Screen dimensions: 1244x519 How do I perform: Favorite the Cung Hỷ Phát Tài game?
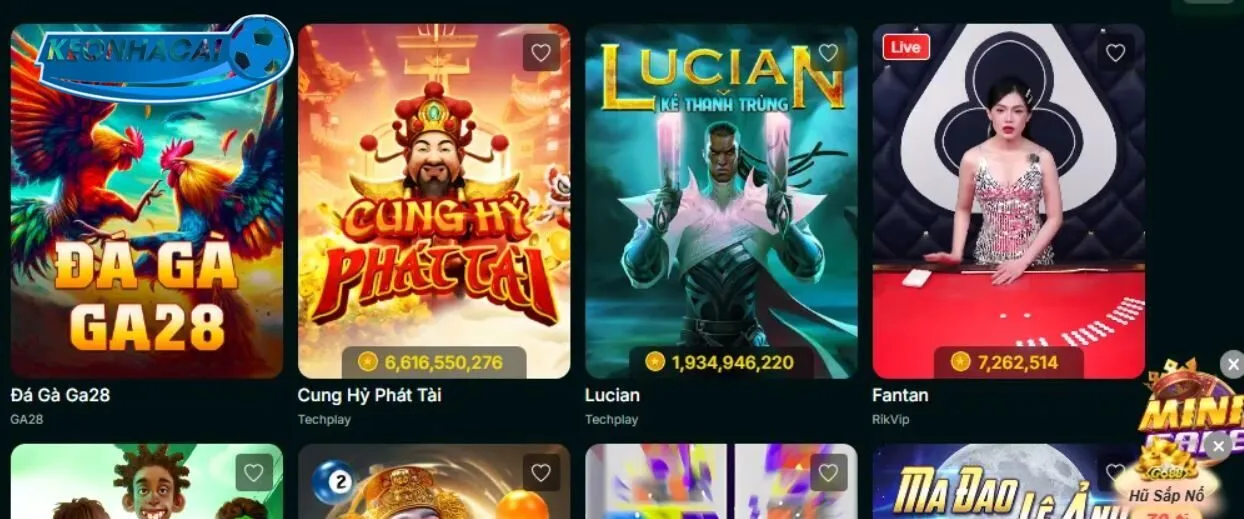pyautogui.click(x=541, y=53)
